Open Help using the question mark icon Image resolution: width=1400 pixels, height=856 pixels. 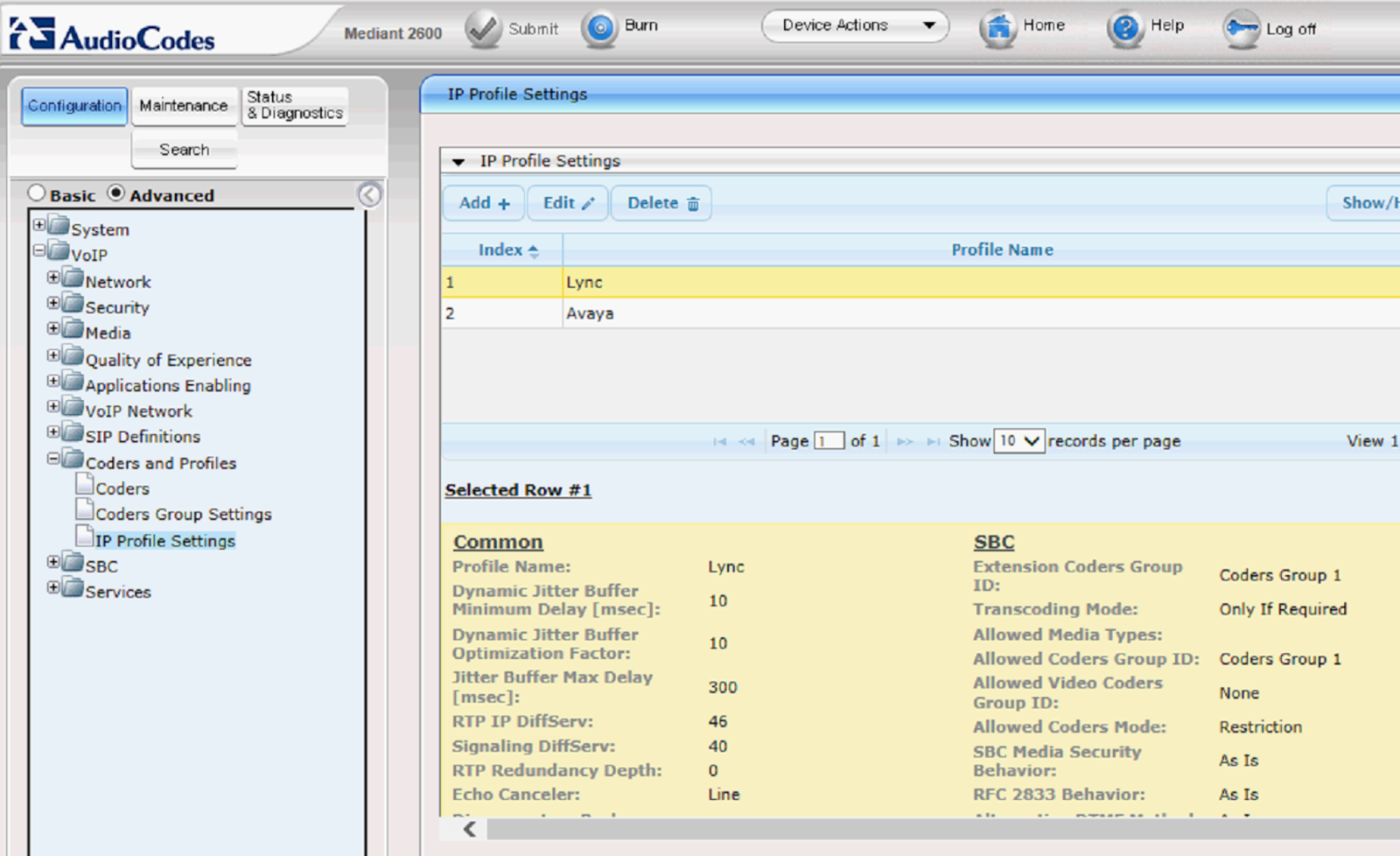point(1124,26)
